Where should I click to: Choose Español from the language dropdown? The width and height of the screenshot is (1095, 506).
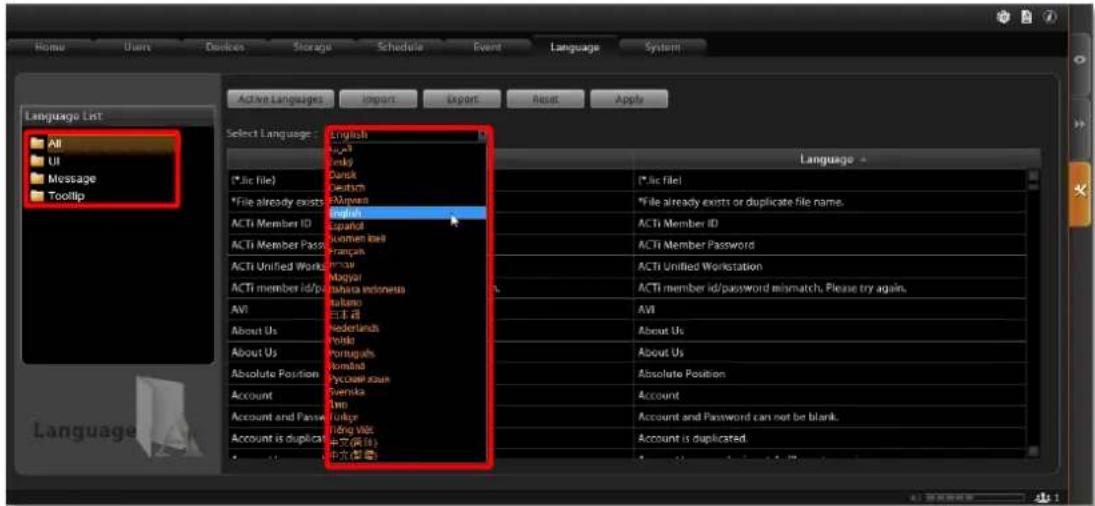coord(408,226)
